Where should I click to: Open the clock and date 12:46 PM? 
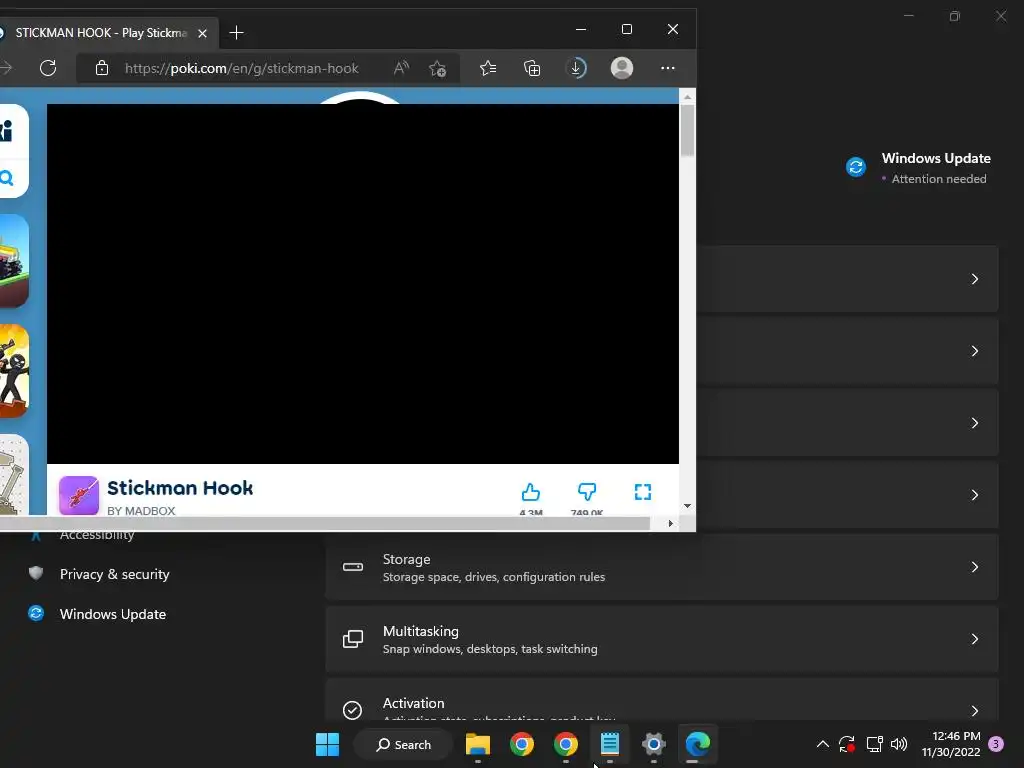[951, 744]
